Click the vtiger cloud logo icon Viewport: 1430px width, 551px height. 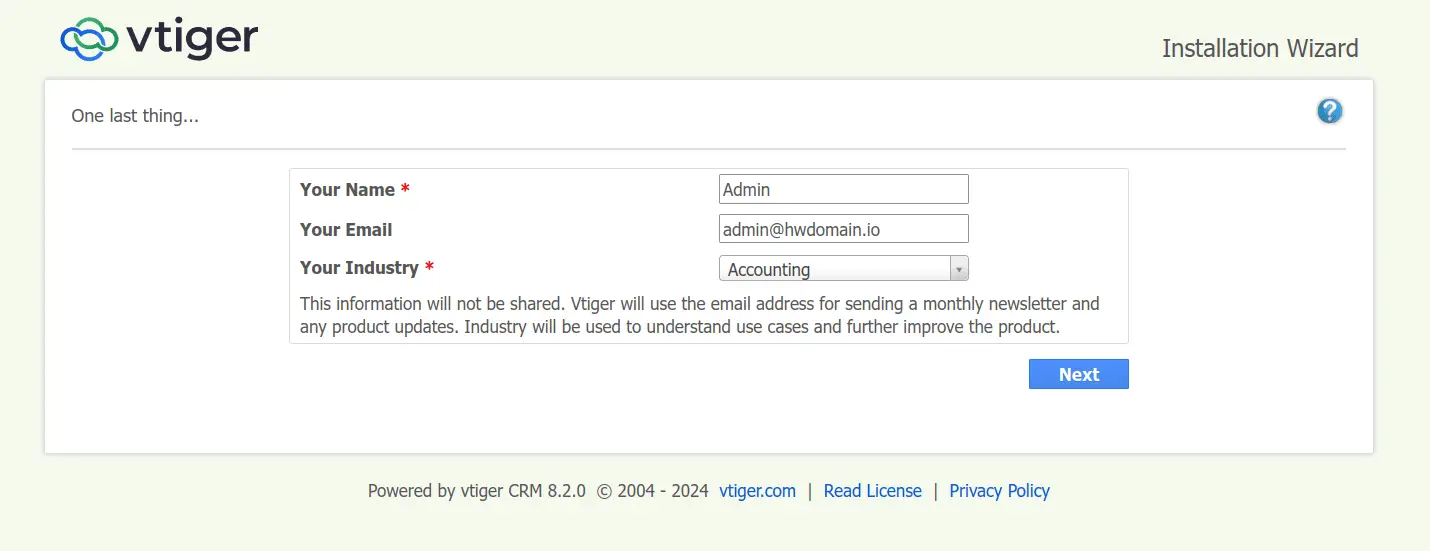(90, 40)
